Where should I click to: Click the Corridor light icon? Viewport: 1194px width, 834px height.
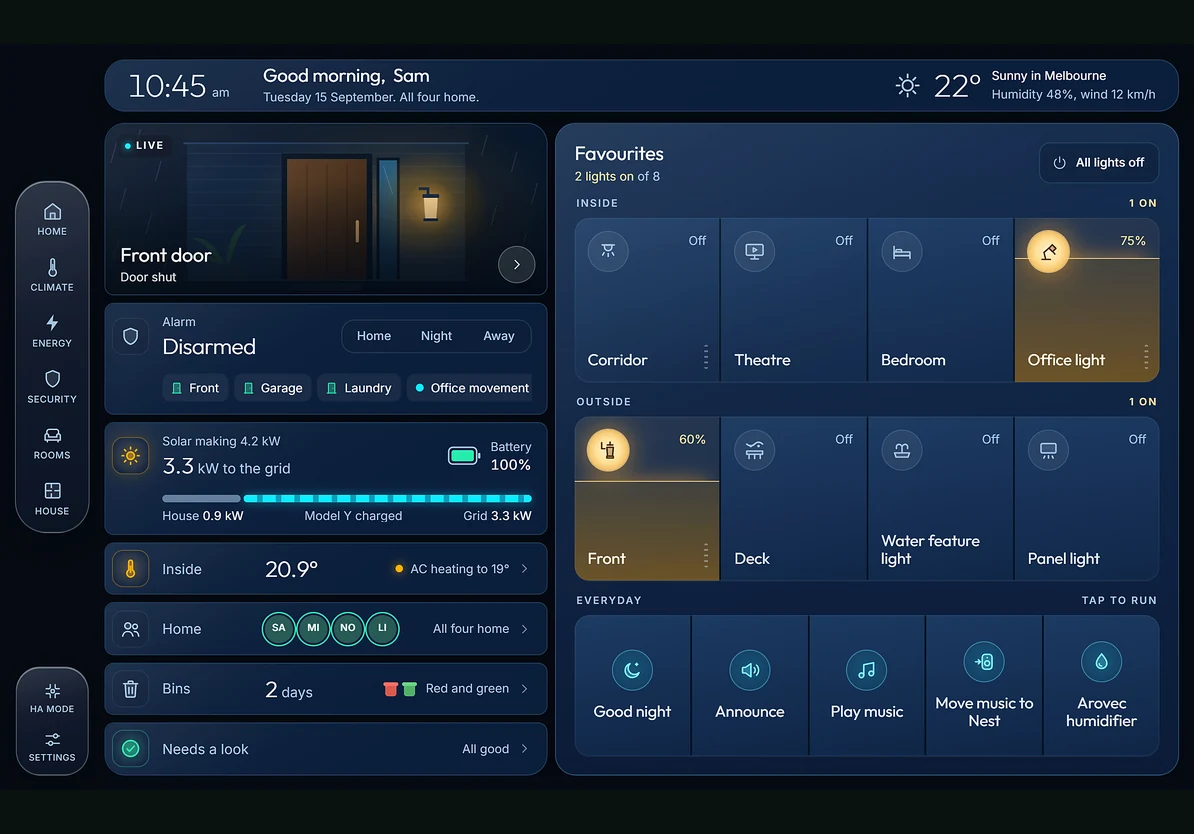pos(608,251)
